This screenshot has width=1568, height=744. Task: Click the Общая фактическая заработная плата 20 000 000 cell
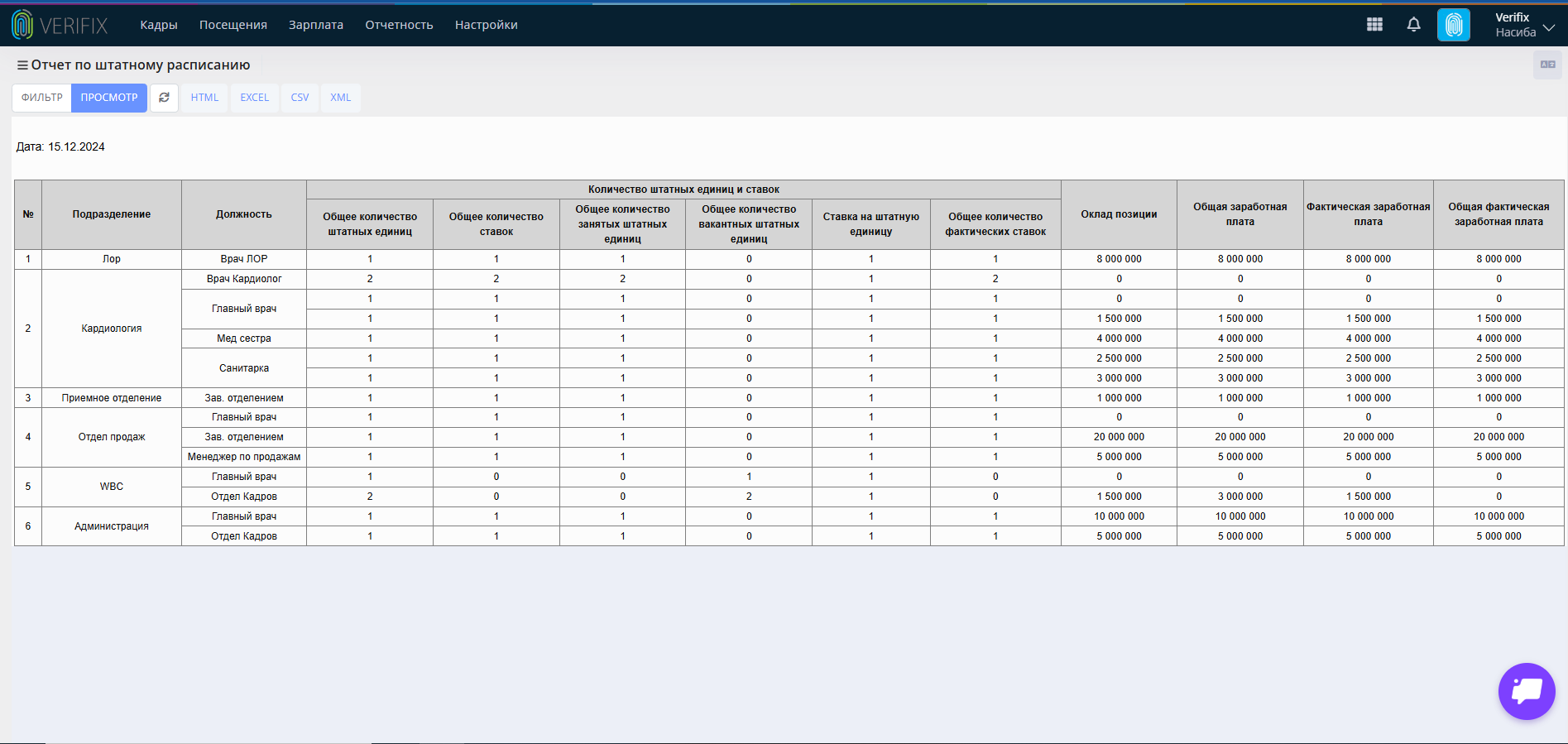[1498, 437]
